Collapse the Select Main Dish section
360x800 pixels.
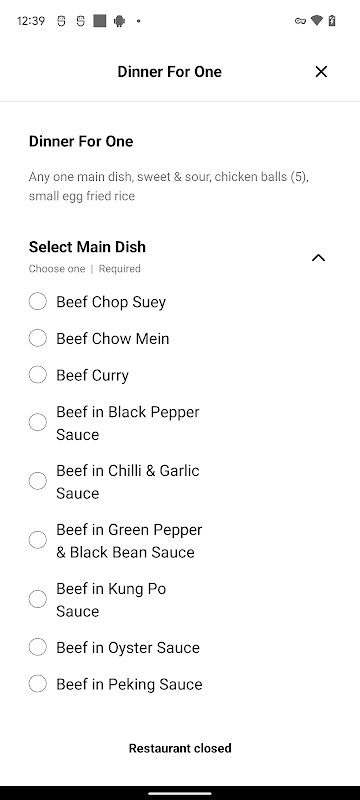click(x=318, y=258)
